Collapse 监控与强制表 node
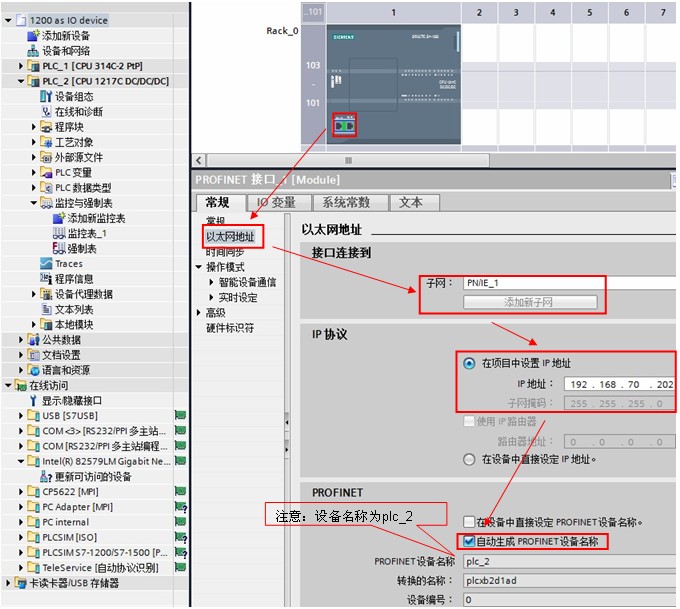Viewport: 680px width, 609px height. click(34, 203)
